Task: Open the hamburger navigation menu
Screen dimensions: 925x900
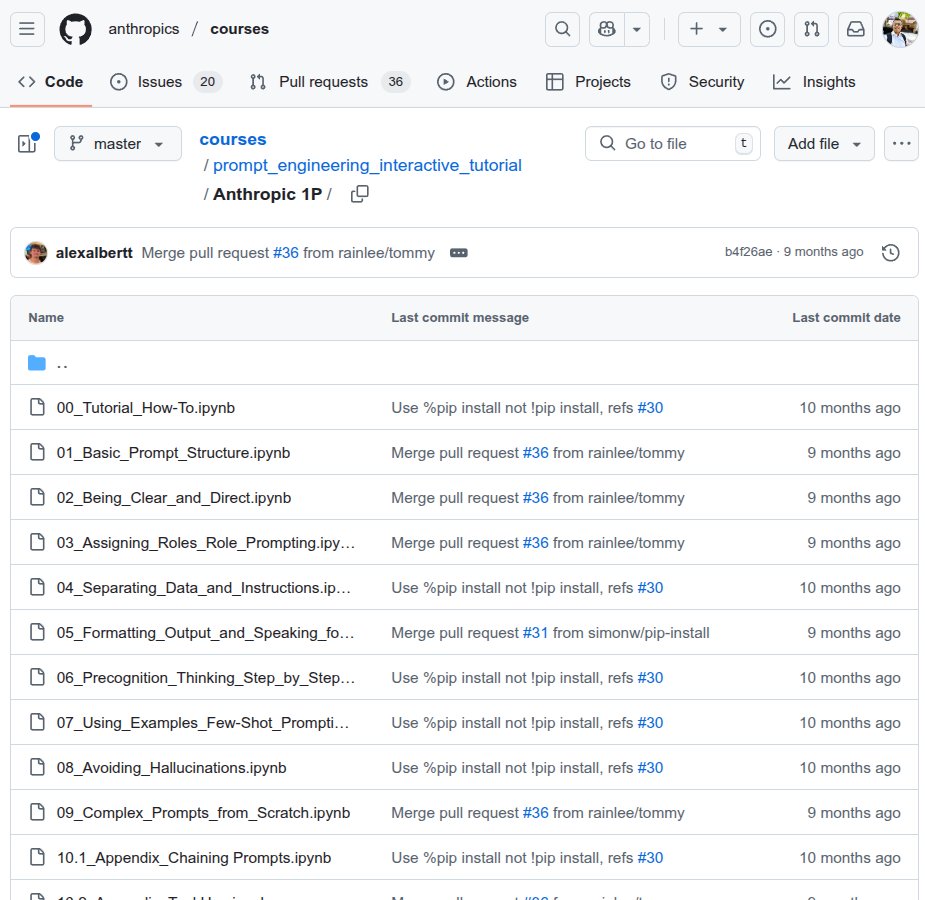Action: (27, 29)
